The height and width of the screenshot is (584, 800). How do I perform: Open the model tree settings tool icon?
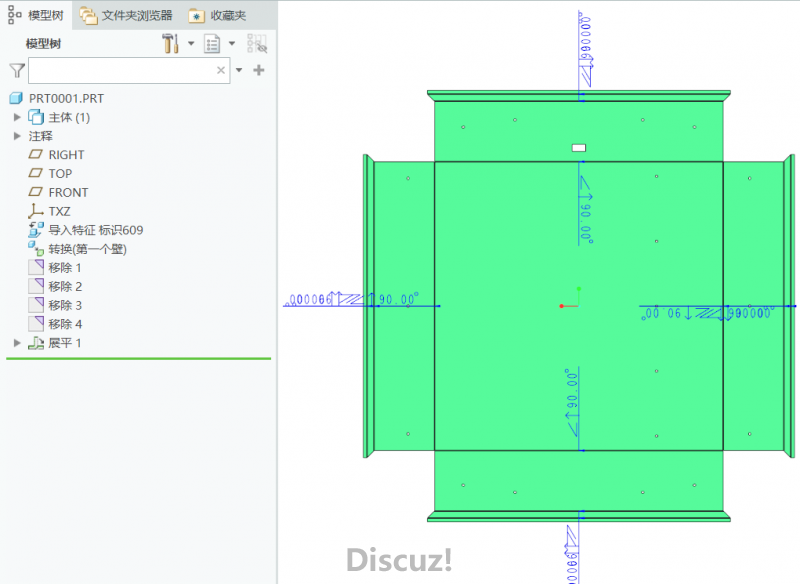[169, 44]
